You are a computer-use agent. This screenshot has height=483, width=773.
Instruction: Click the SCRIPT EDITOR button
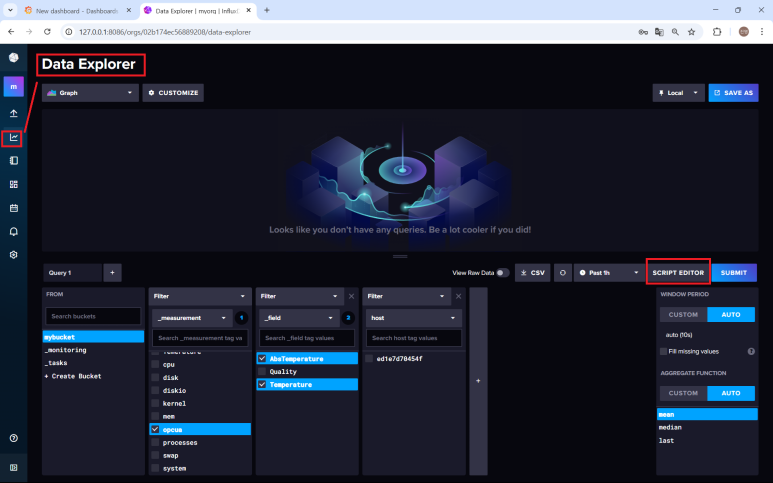[x=678, y=272]
